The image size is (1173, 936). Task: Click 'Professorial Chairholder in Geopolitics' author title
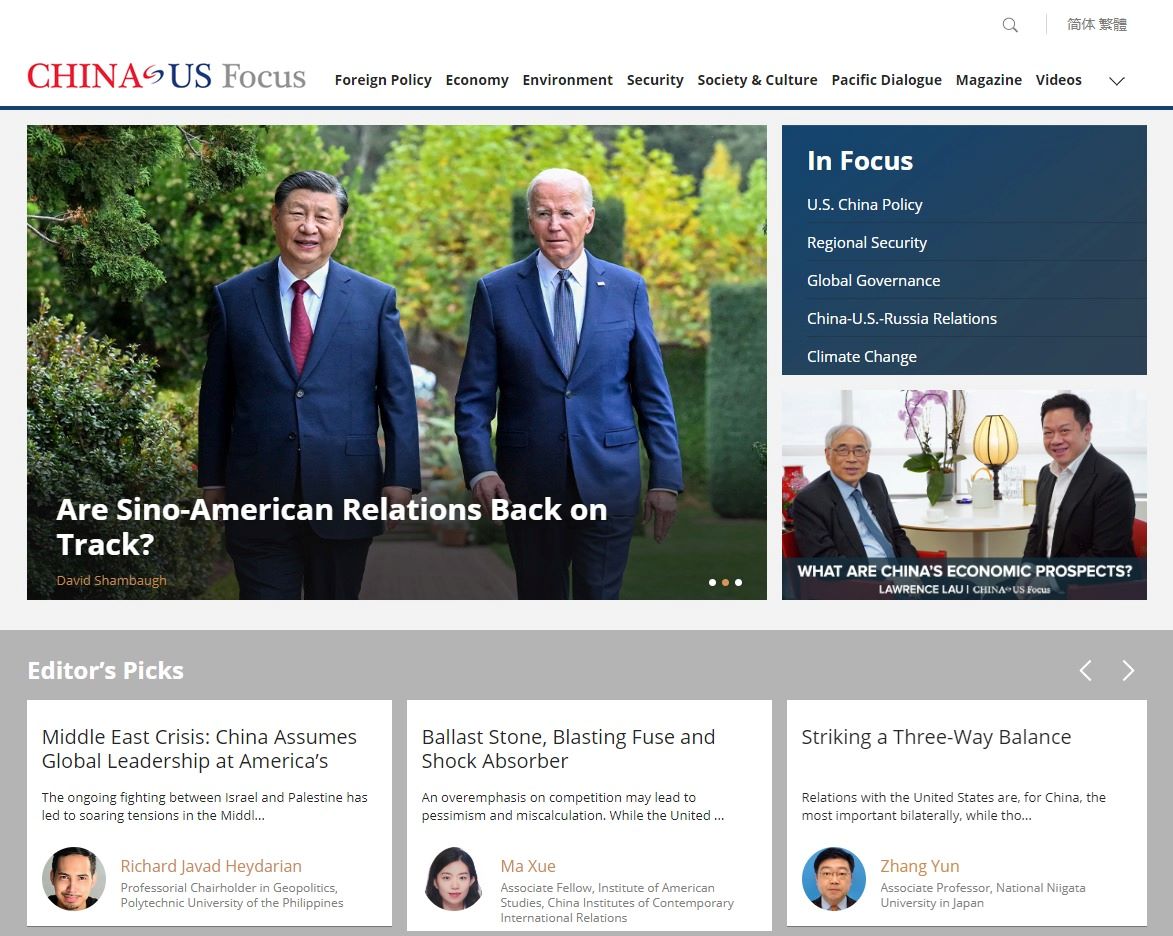coord(232,896)
